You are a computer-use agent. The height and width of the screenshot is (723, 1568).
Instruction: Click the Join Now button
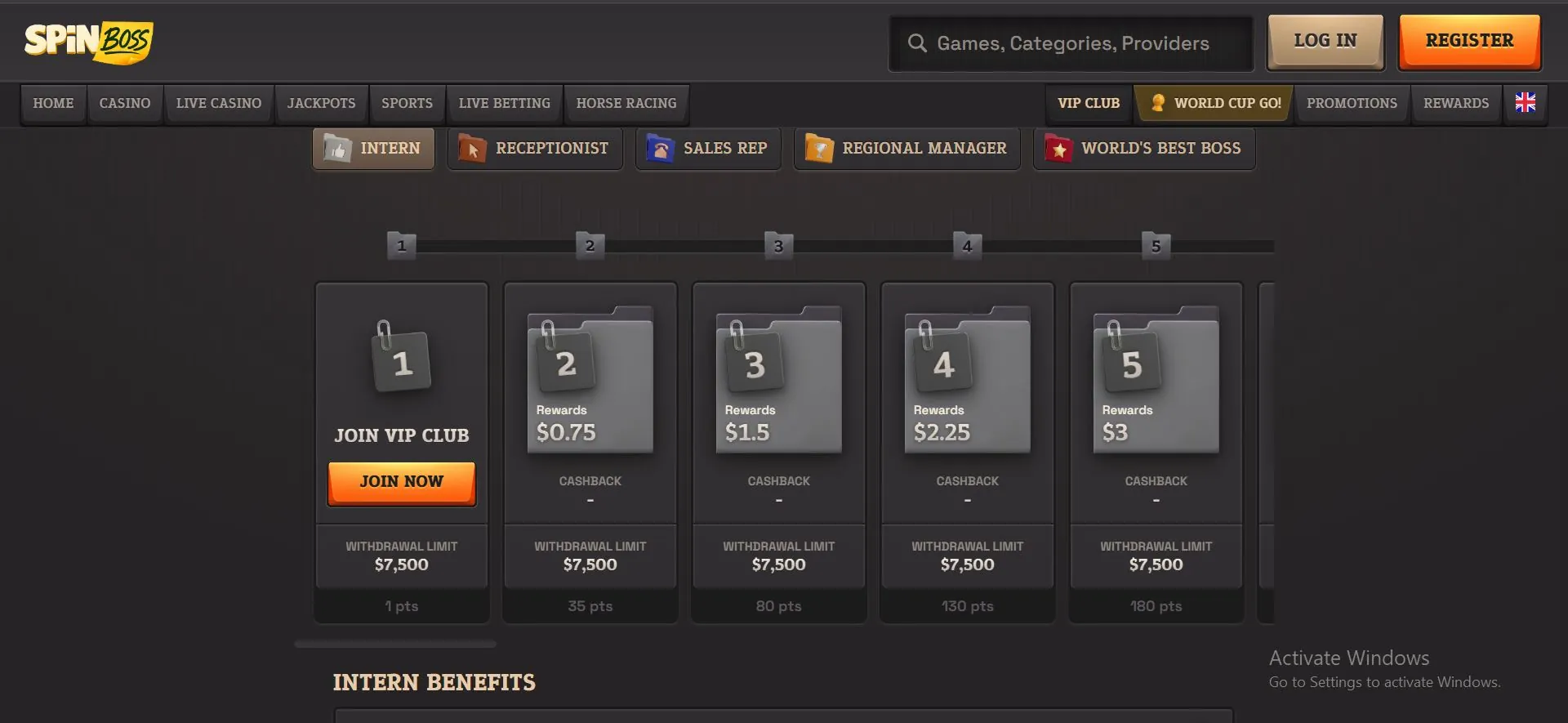[401, 483]
